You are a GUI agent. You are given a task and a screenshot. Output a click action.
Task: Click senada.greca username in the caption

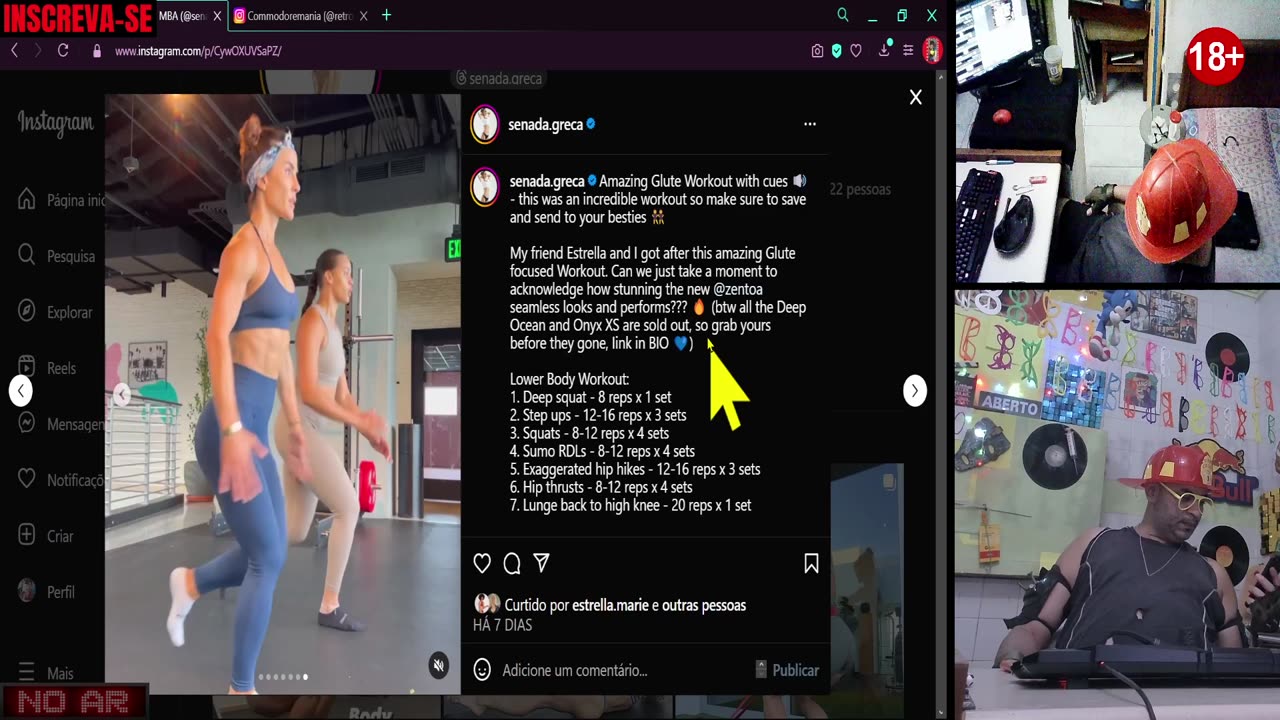547,181
